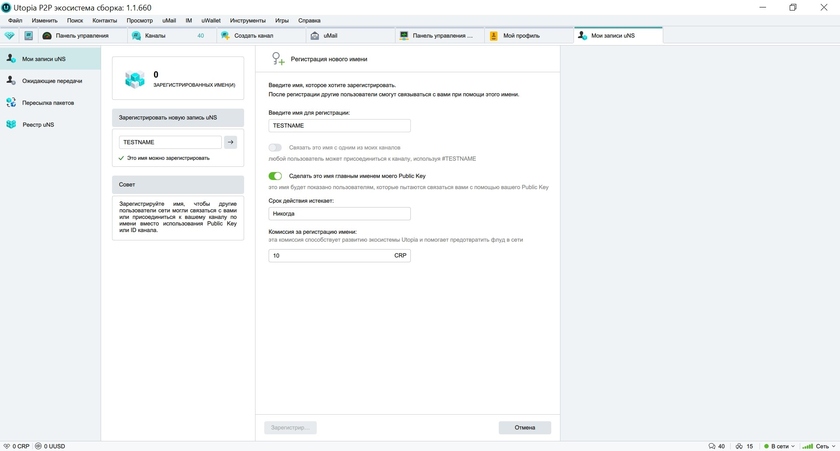Viewport: 840px width, 451px height.
Task: Open Реестр uNS in the sidebar
Action: [x=42, y=124]
